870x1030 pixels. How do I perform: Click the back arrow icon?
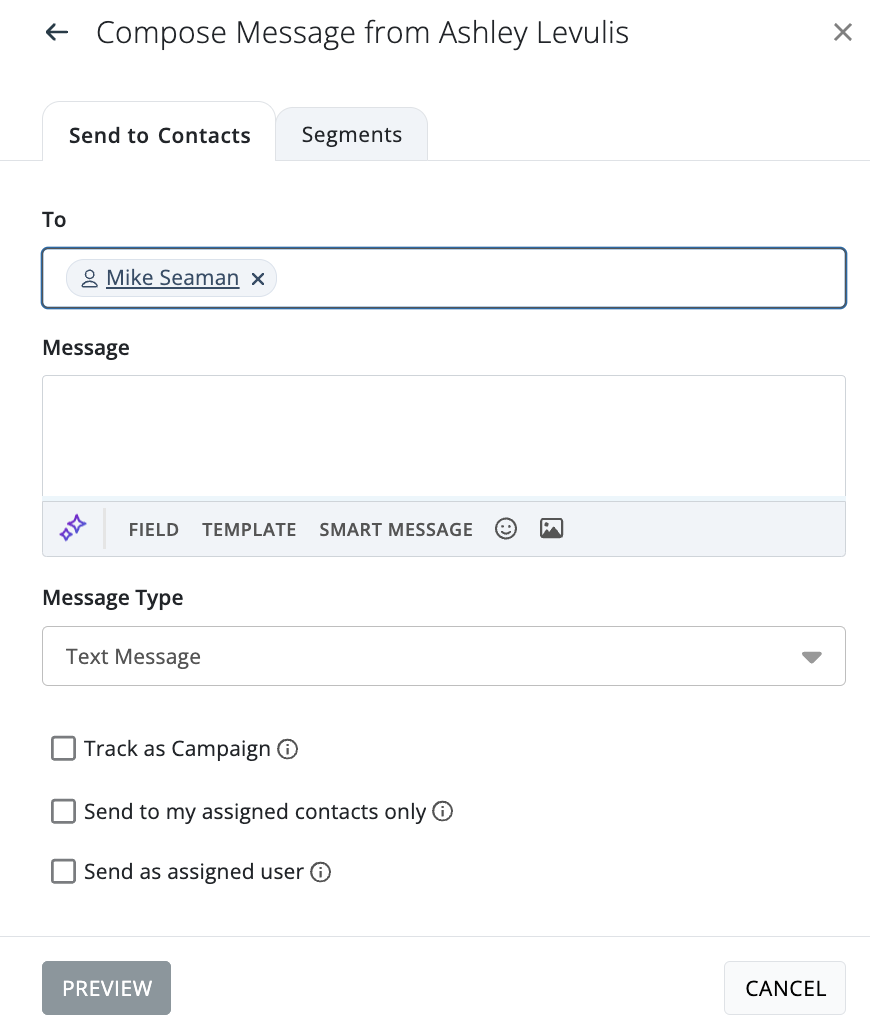tap(57, 33)
